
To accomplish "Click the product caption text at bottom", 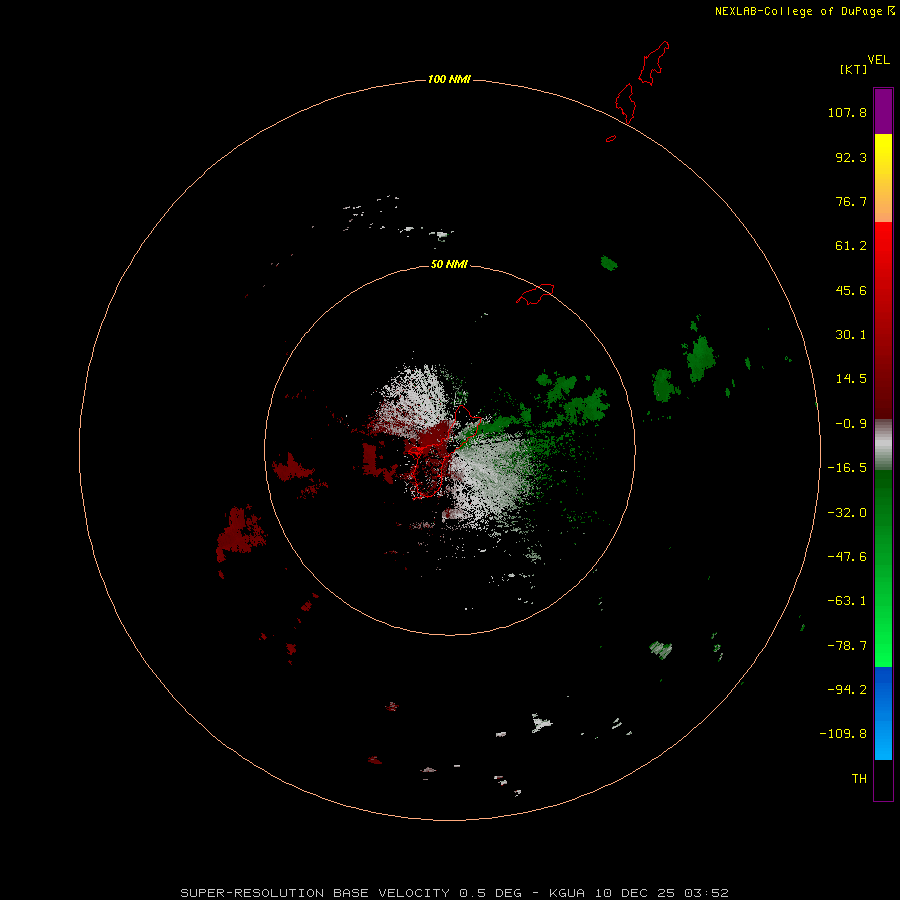I will 455,893.
